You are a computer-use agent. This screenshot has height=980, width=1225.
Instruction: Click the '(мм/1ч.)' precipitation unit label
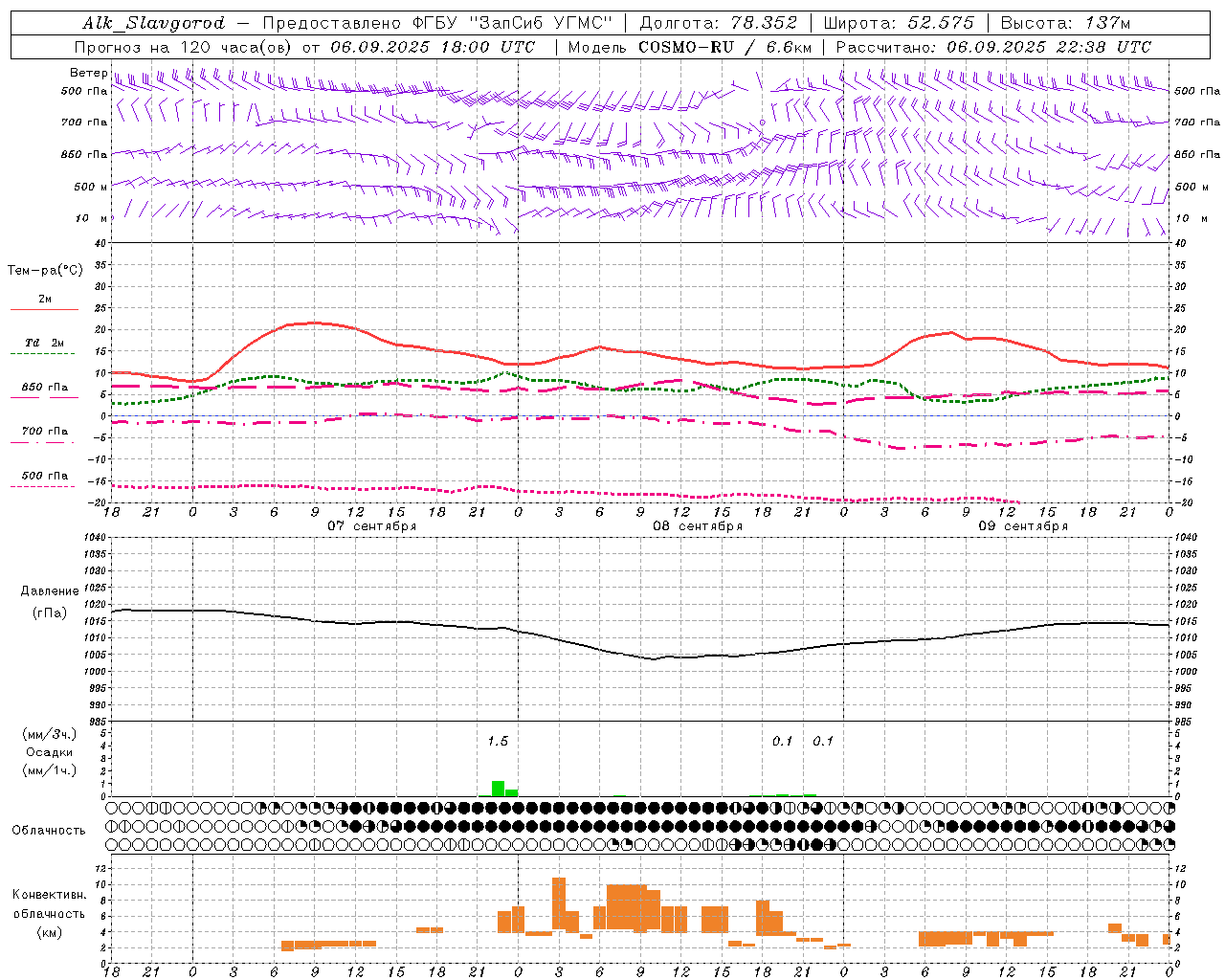point(49,770)
